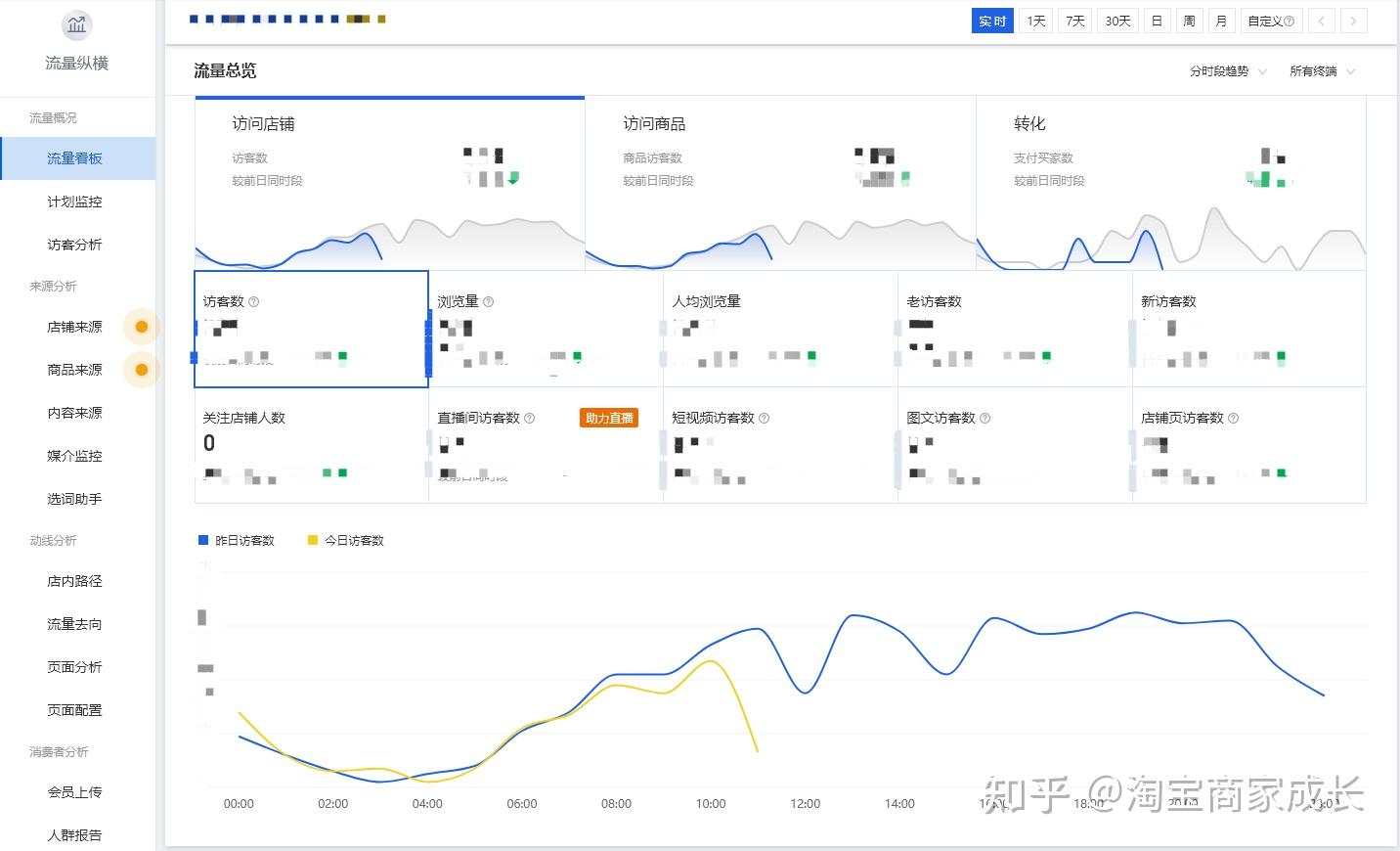Select 30天 time range
The height and width of the screenshot is (851, 1400).
[x=1118, y=21]
